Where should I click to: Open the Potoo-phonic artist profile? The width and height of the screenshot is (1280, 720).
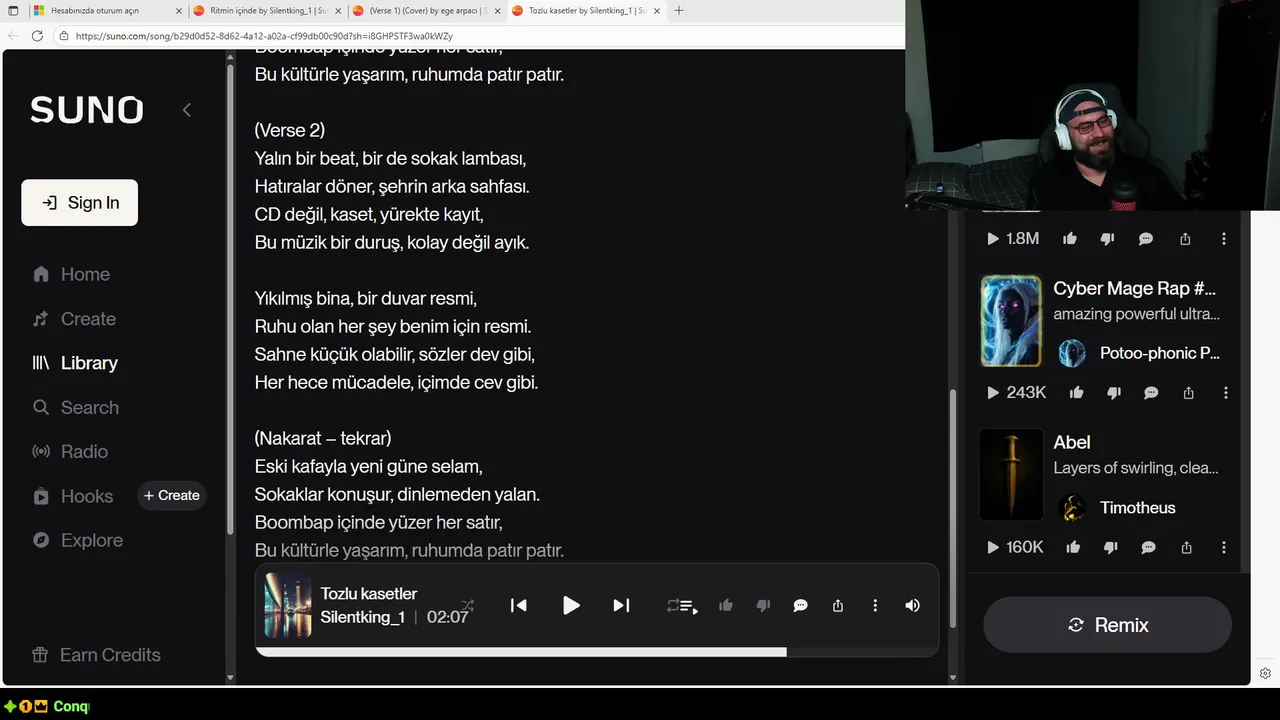click(x=1159, y=353)
